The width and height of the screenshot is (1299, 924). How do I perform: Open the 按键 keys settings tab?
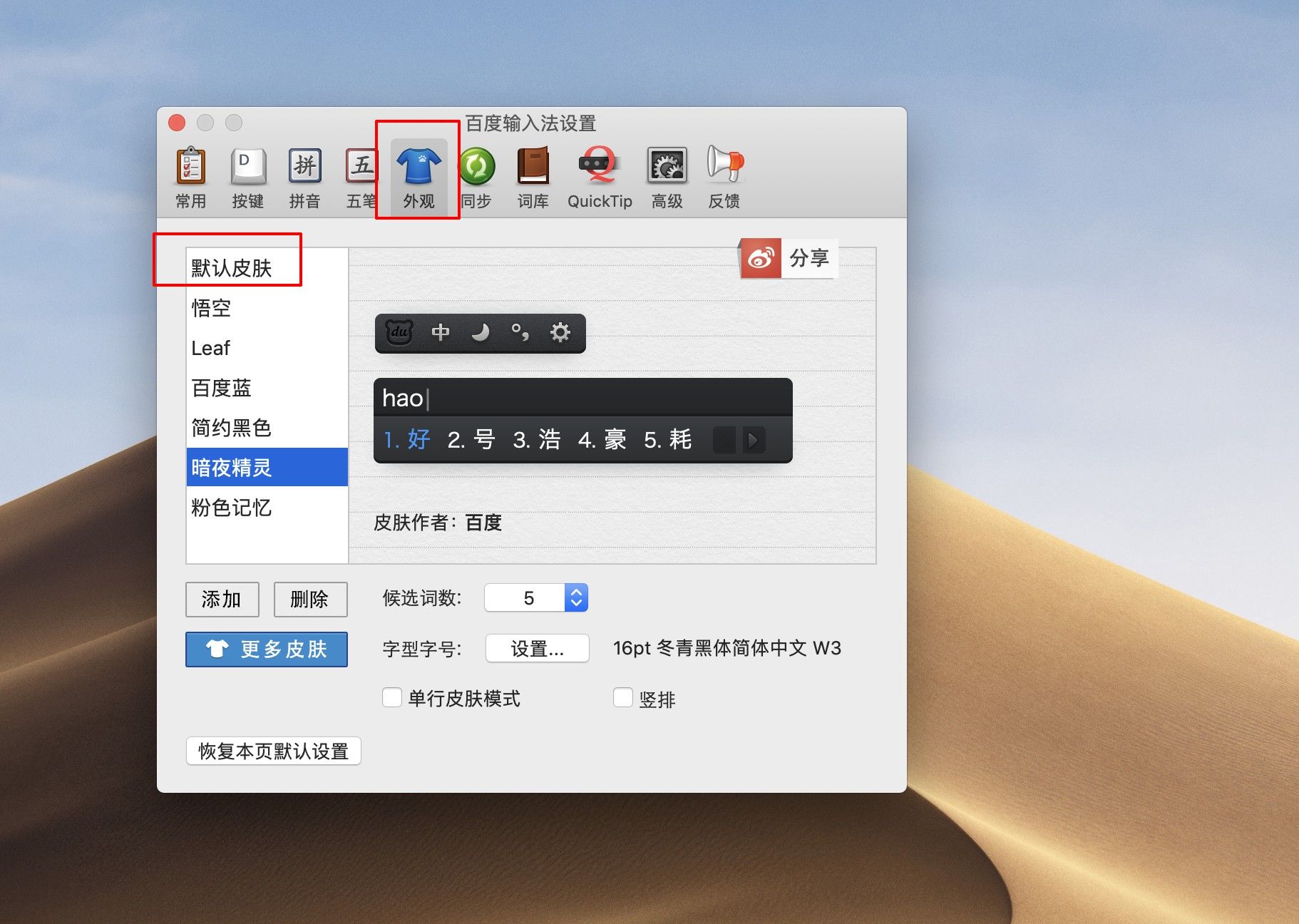tap(248, 178)
